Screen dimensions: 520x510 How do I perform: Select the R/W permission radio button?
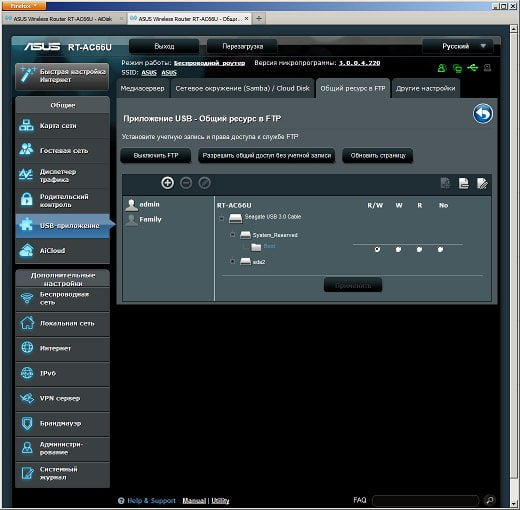tap(377, 249)
